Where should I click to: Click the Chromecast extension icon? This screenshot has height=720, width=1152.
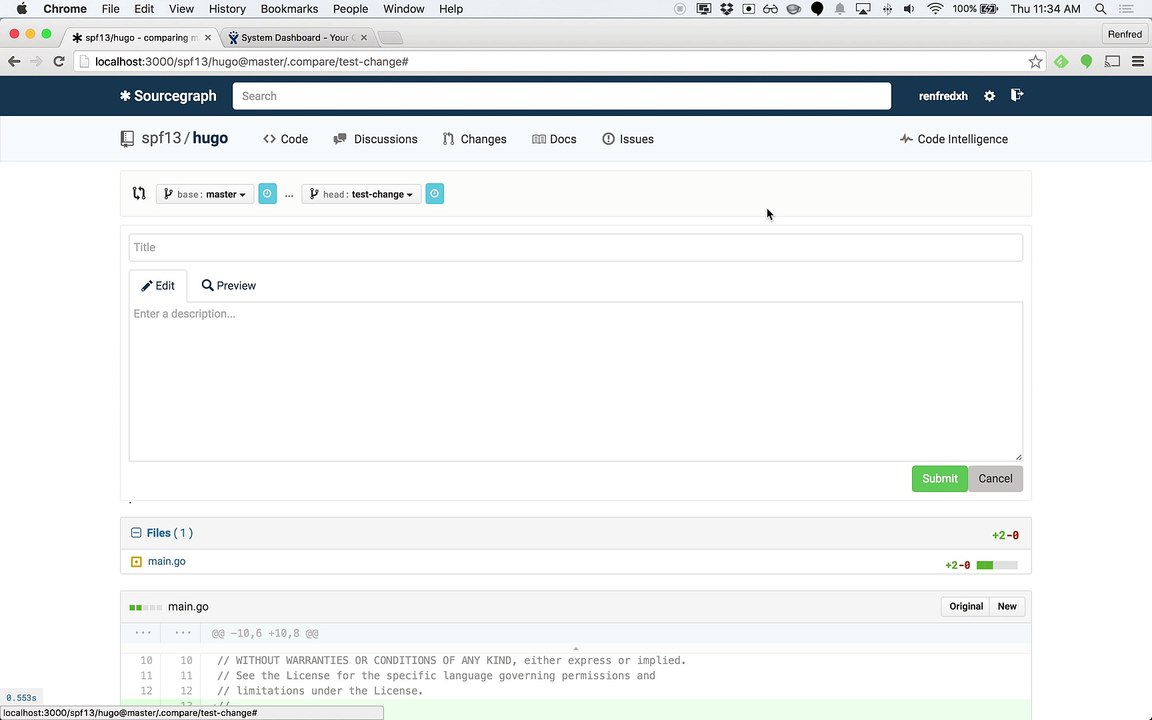coord(1112,62)
